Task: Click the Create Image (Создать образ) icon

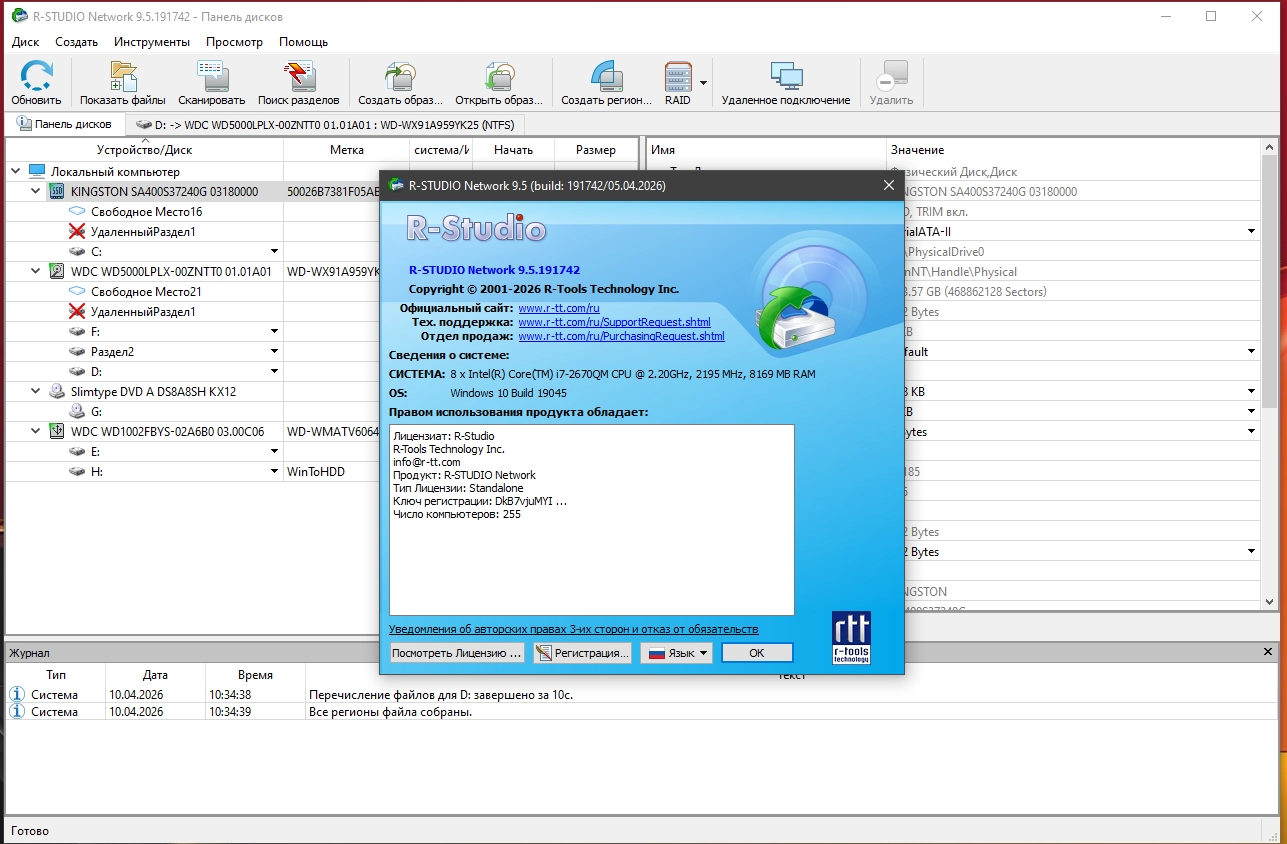Action: 400,83
